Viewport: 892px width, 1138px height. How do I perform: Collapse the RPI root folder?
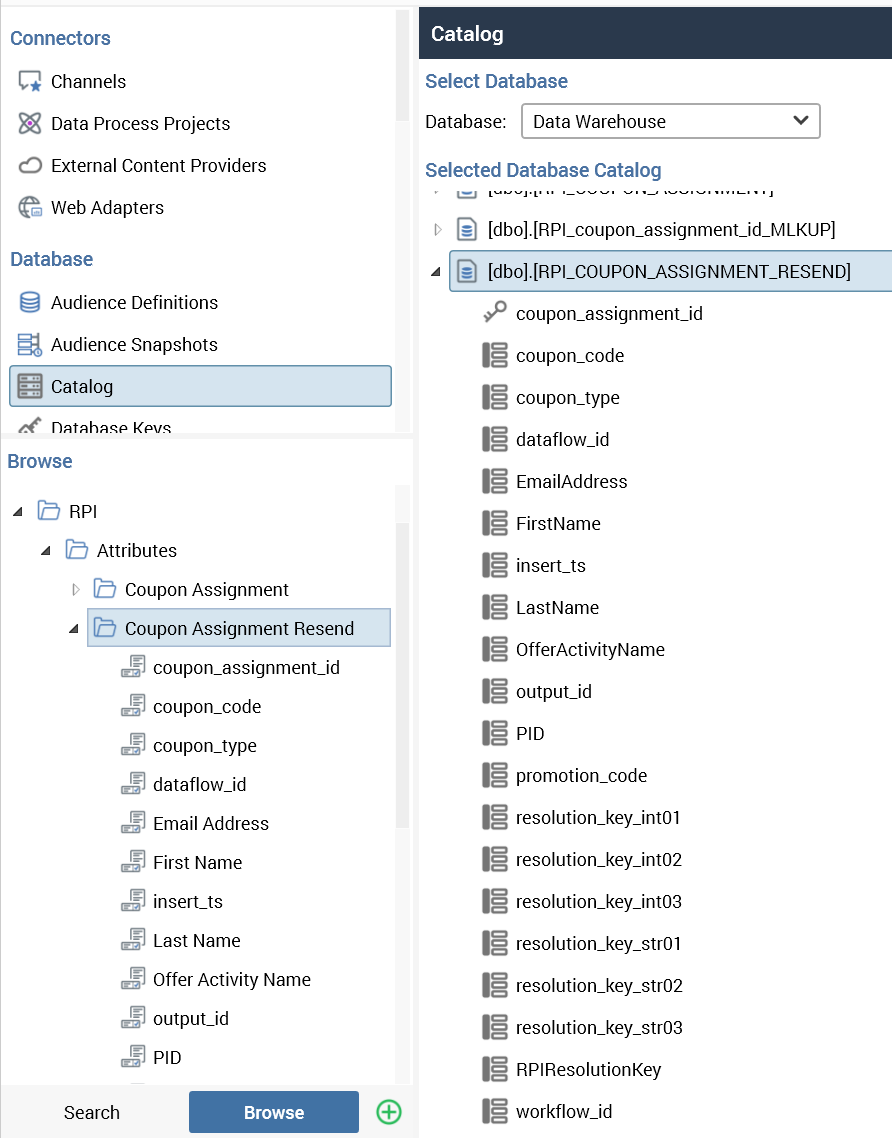[18, 512]
